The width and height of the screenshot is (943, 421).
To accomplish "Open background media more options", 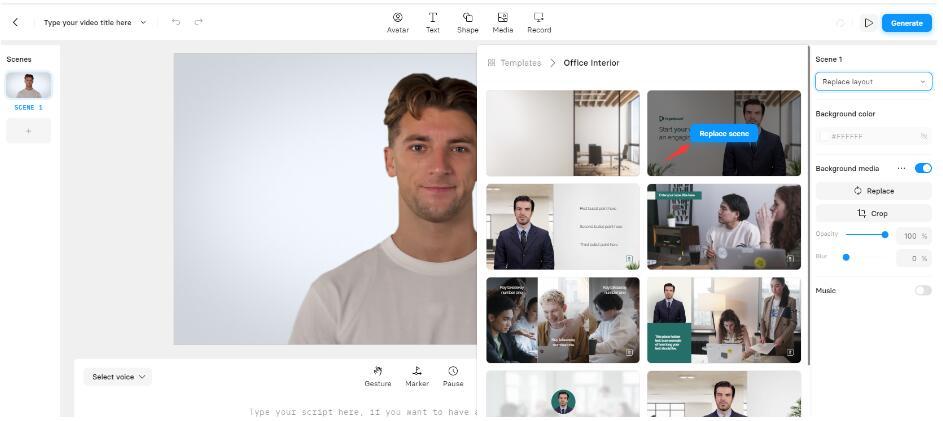I will (901, 168).
